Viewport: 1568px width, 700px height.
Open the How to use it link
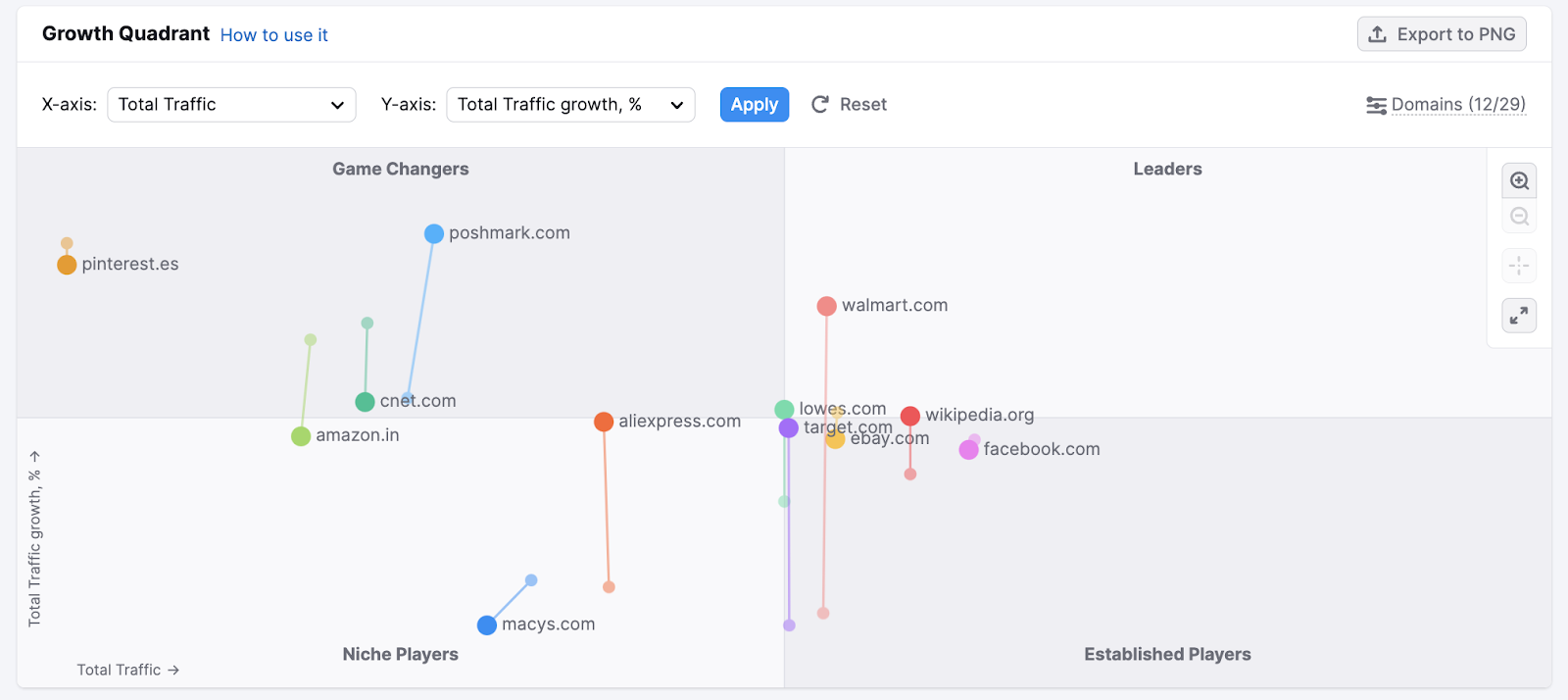point(274,35)
